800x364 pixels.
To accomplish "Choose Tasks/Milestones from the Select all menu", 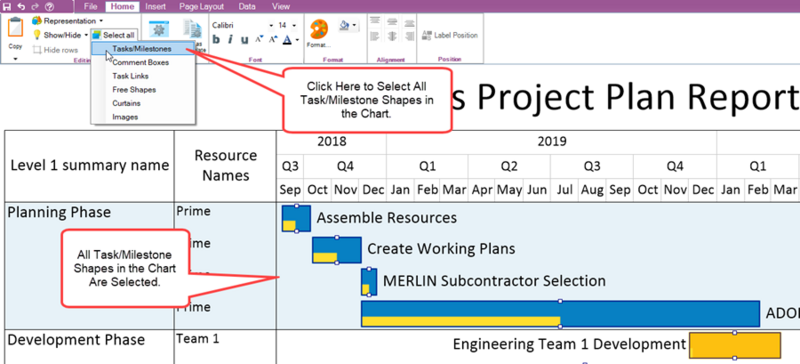I will [x=143, y=49].
